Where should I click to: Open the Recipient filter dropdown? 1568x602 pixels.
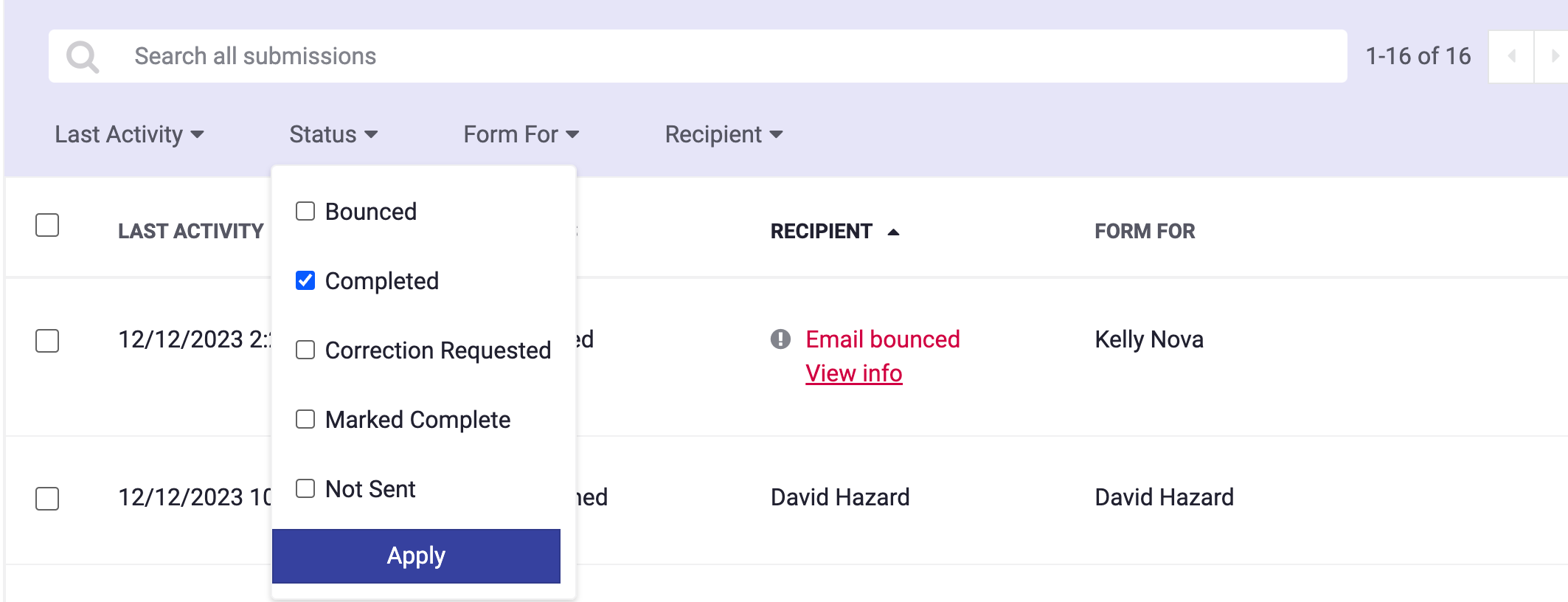pyautogui.click(x=723, y=134)
